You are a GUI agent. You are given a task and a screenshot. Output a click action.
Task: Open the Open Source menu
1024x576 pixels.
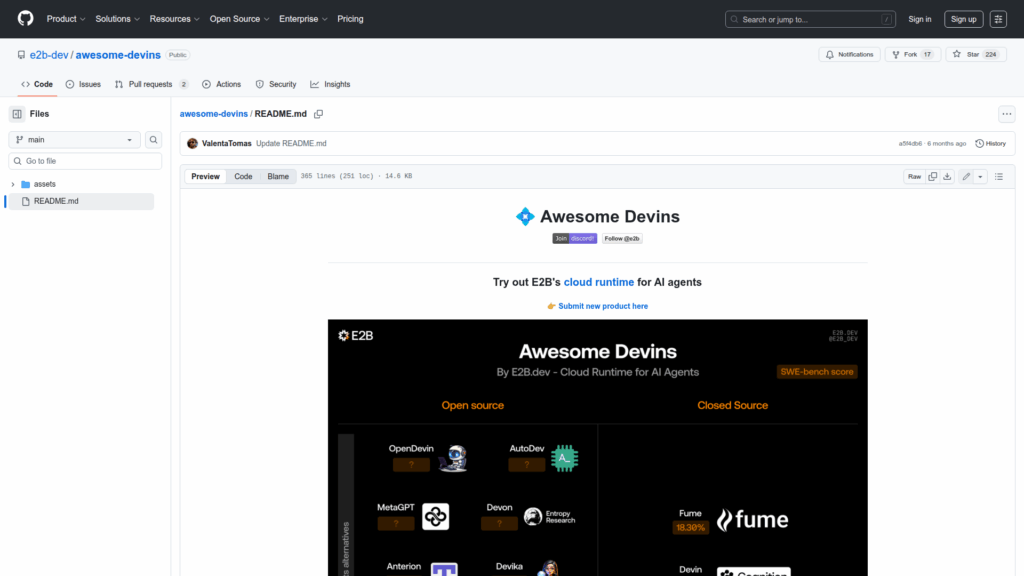coord(239,19)
